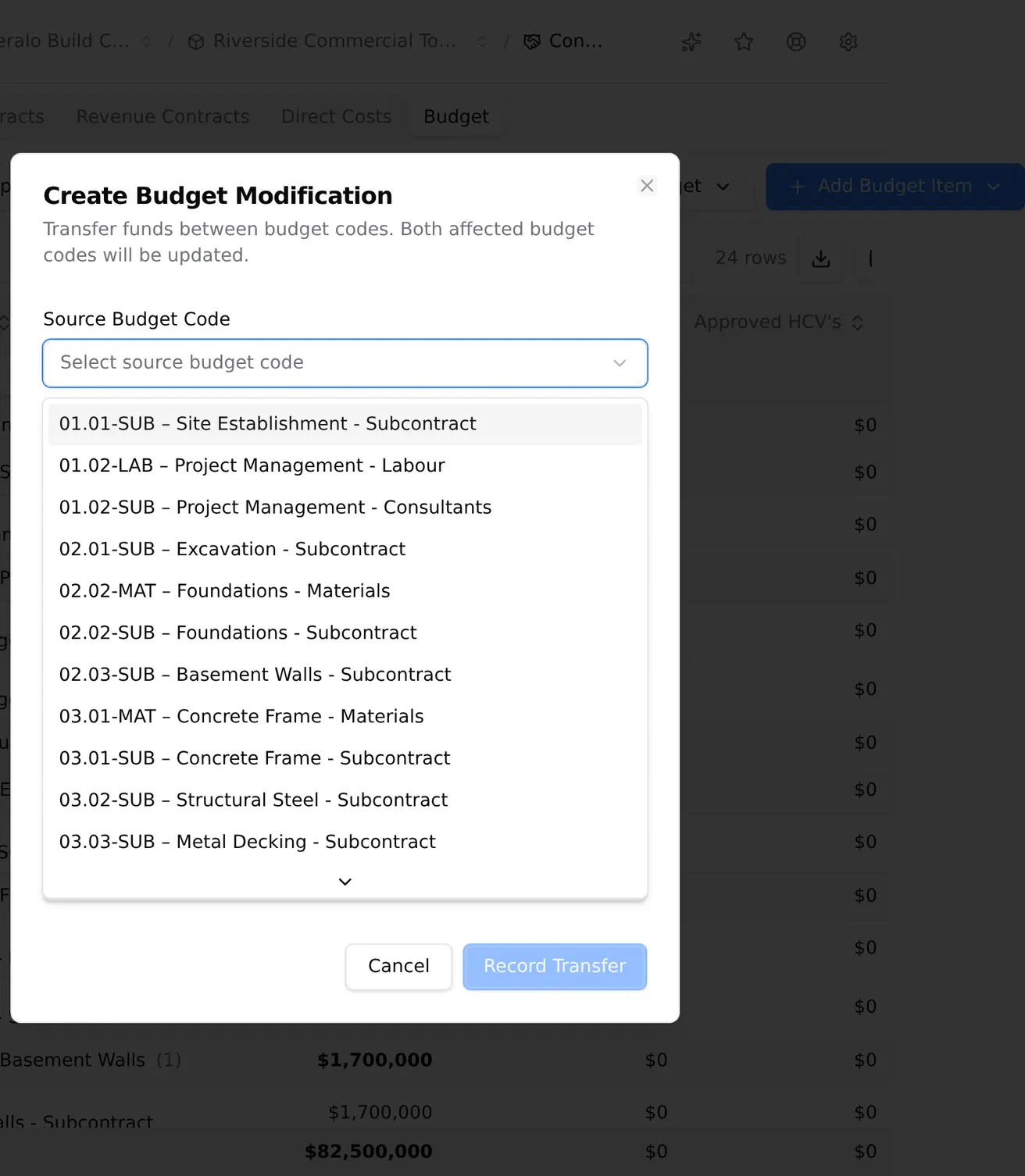Click the download export icon

point(821,258)
